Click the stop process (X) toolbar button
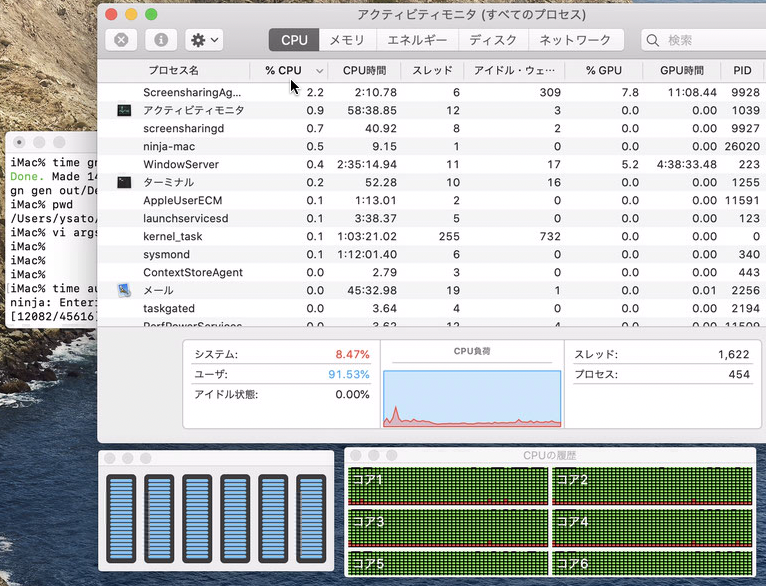This screenshot has height=586, width=766. point(121,40)
